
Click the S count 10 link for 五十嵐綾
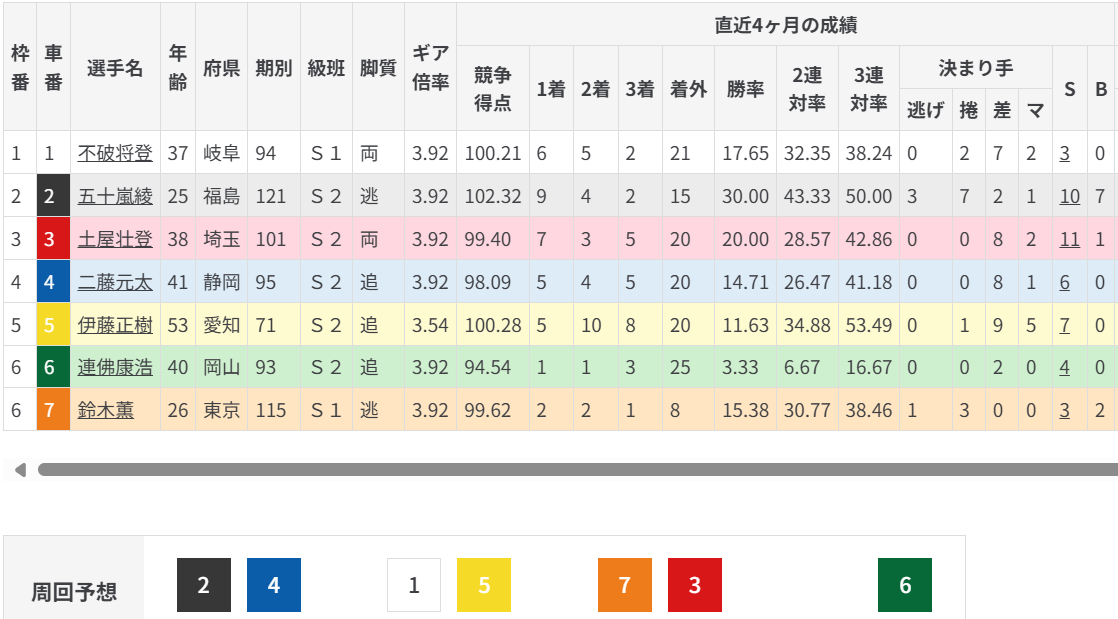coord(1070,196)
